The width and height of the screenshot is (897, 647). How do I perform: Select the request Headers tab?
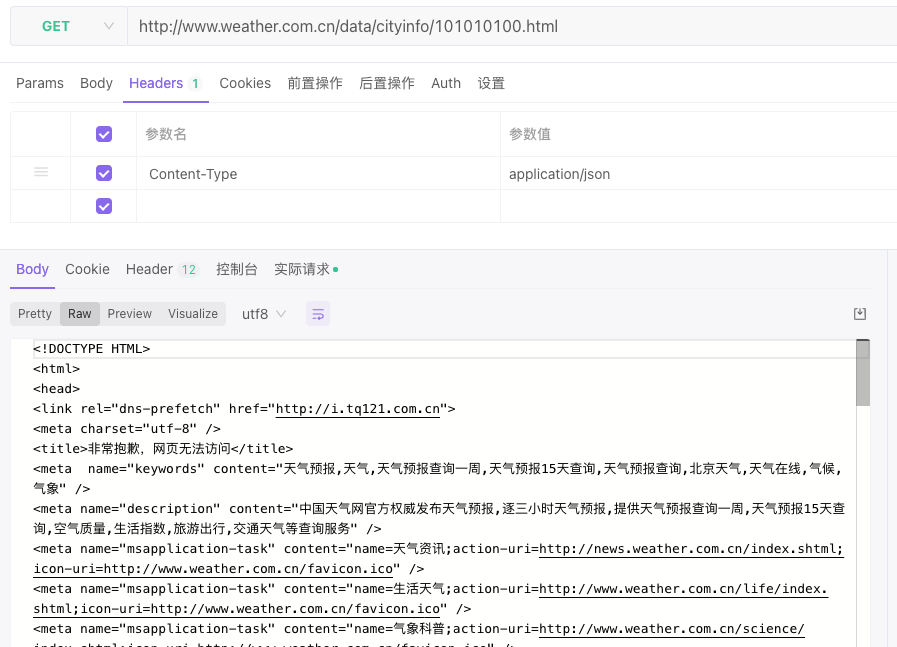tap(165, 84)
